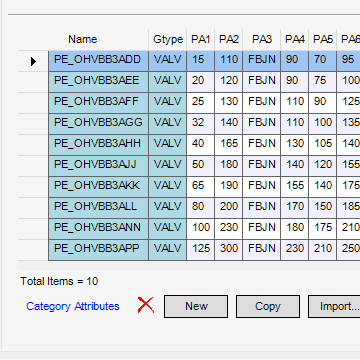Click PA2 cell with value 200
This screenshot has width=360, height=360.
tap(229, 208)
